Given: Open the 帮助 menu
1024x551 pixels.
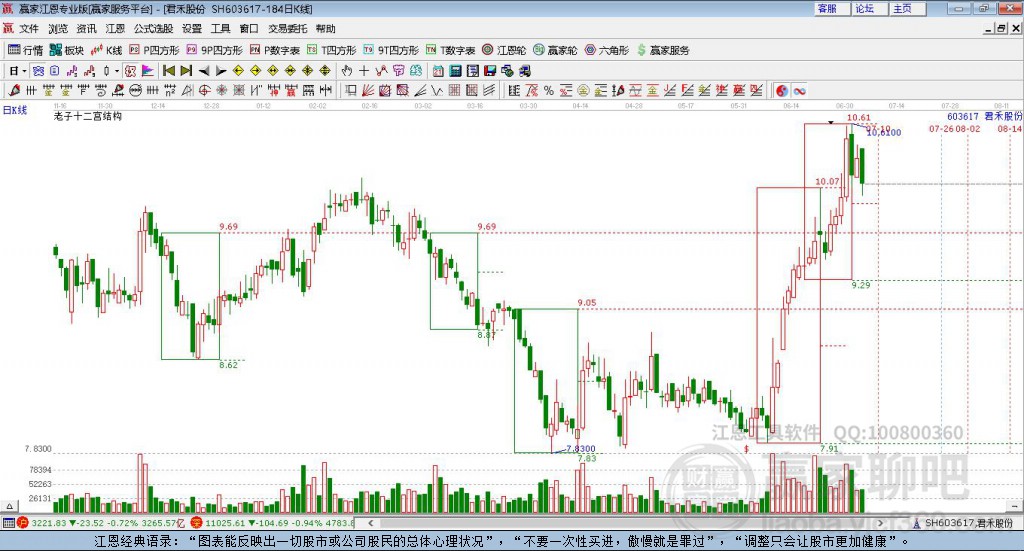Looking at the screenshot, I should coord(325,29).
